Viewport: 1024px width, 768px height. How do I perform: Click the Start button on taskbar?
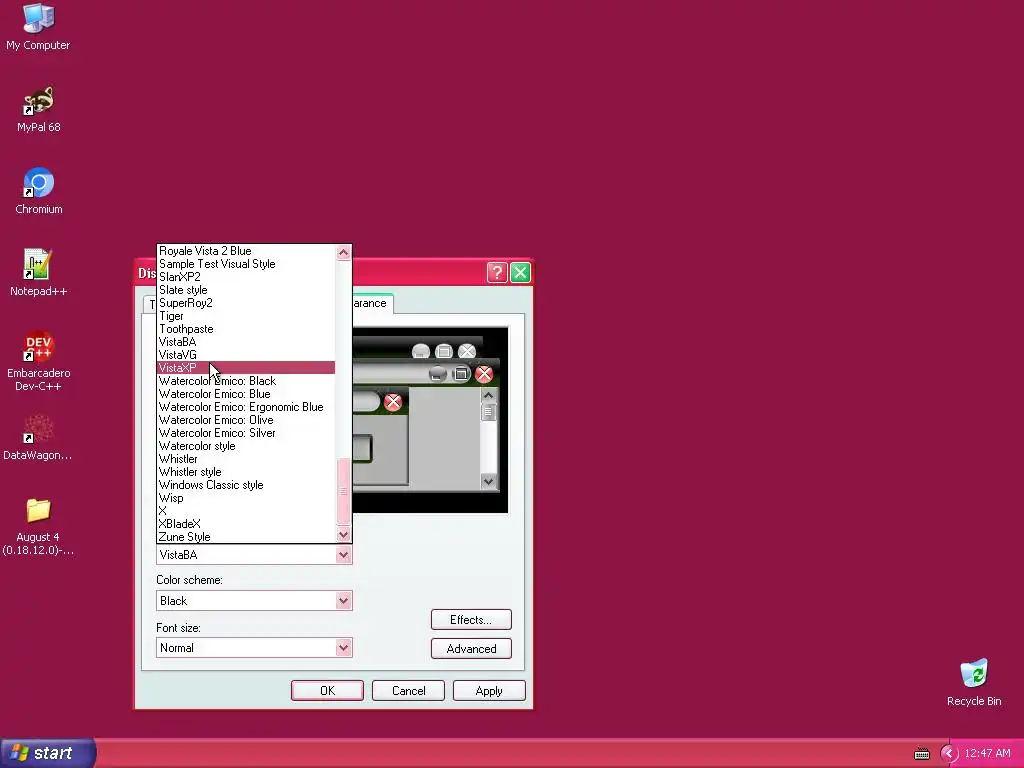coord(48,753)
